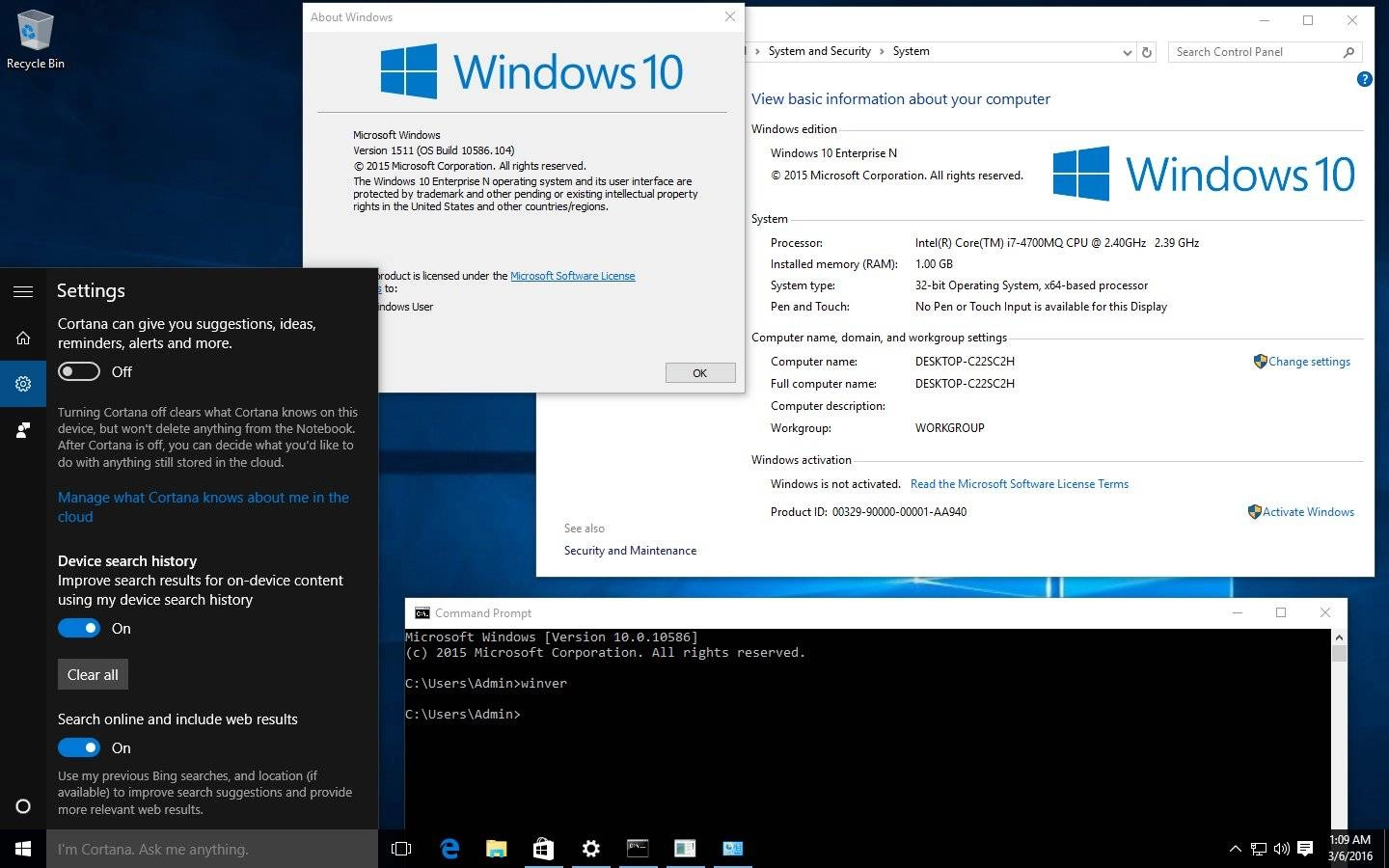Image resolution: width=1389 pixels, height=868 pixels.
Task: Focus the Search Control Panel field
Action: pos(1256,52)
